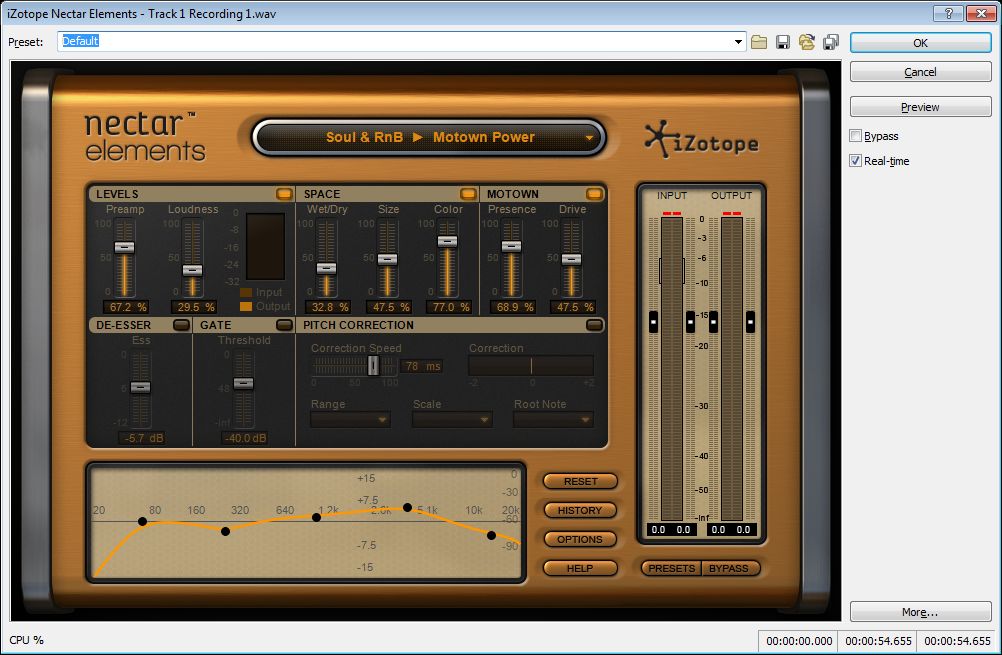The width and height of the screenshot is (1002, 655).
Task: Click the CPU % status bar label
Action: coord(26,640)
